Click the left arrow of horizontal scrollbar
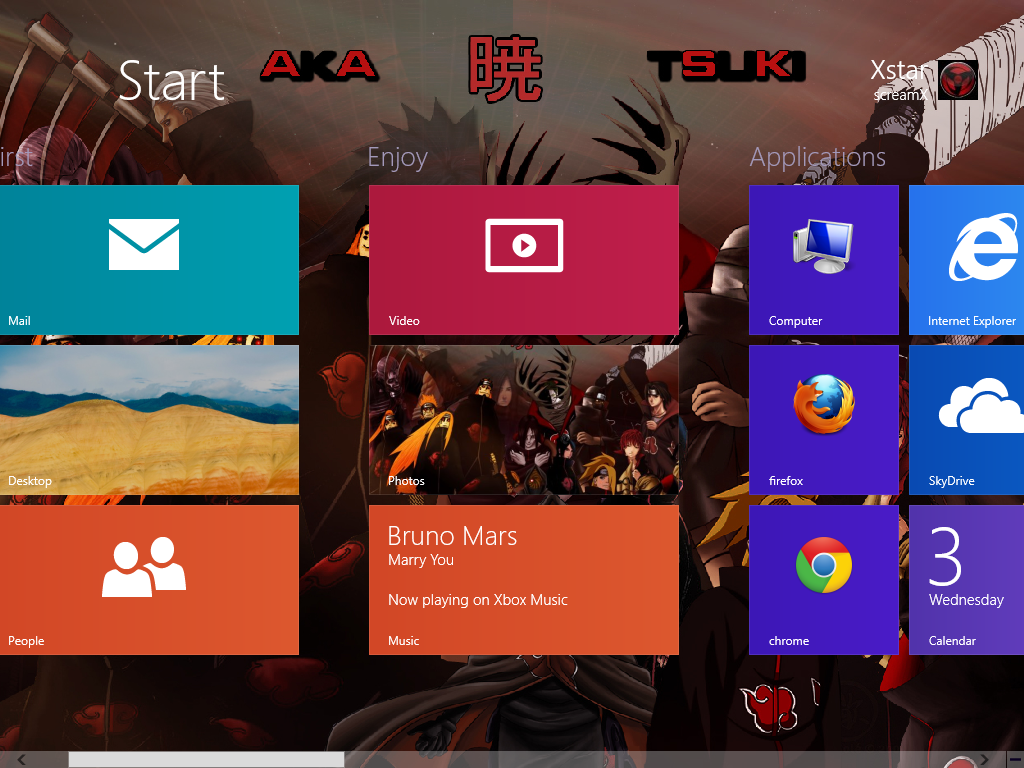Screen dimensions: 1024x768 (x=21, y=760)
